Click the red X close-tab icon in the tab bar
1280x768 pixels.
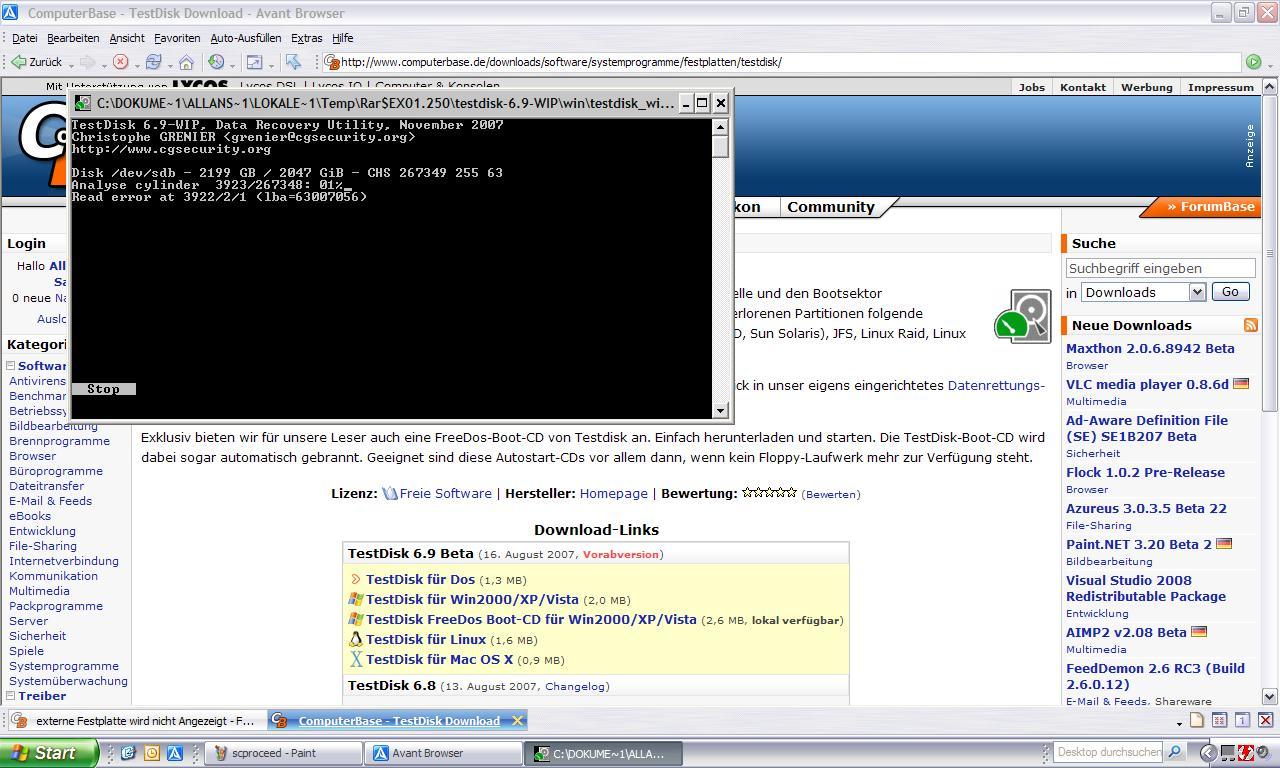pos(1265,720)
